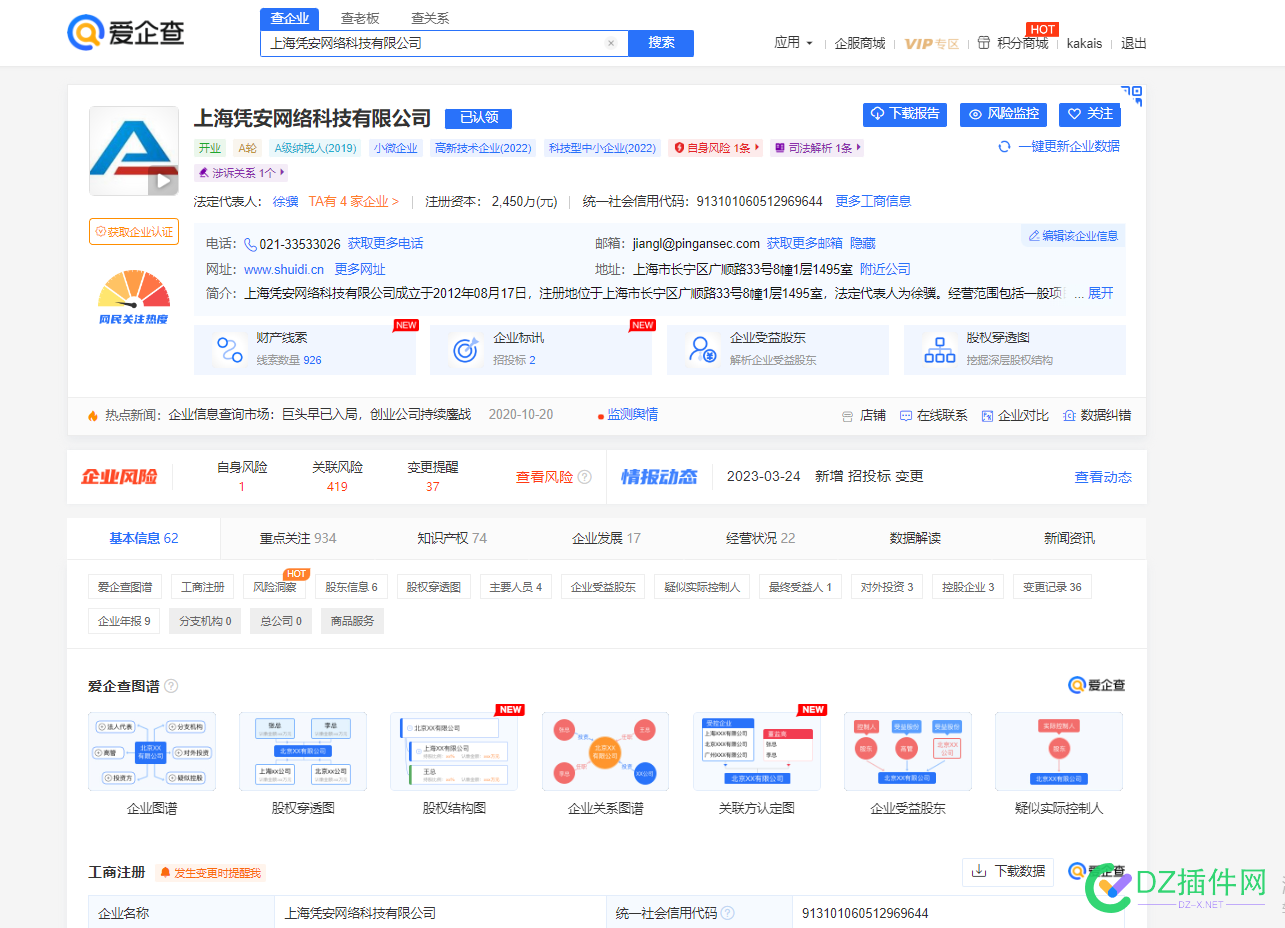Expand the 司法解析 1条 tag

click(816, 148)
